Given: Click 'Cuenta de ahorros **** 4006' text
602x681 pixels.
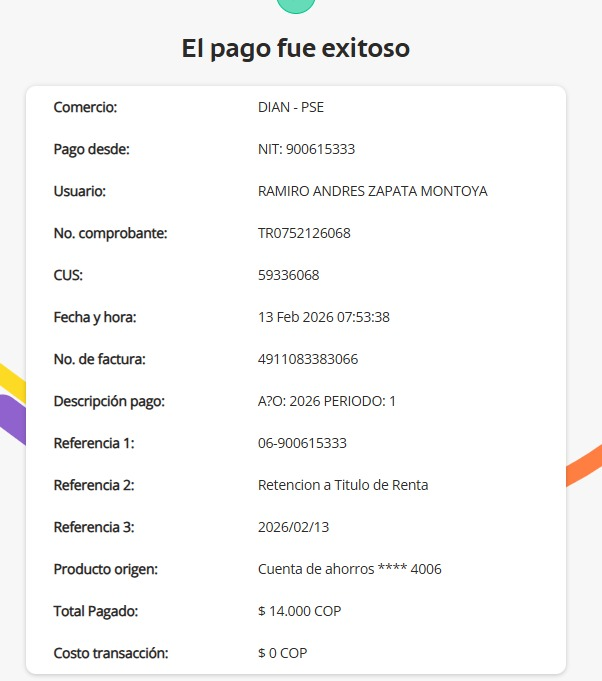Looking at the screenshot, I should click(350, 569).
